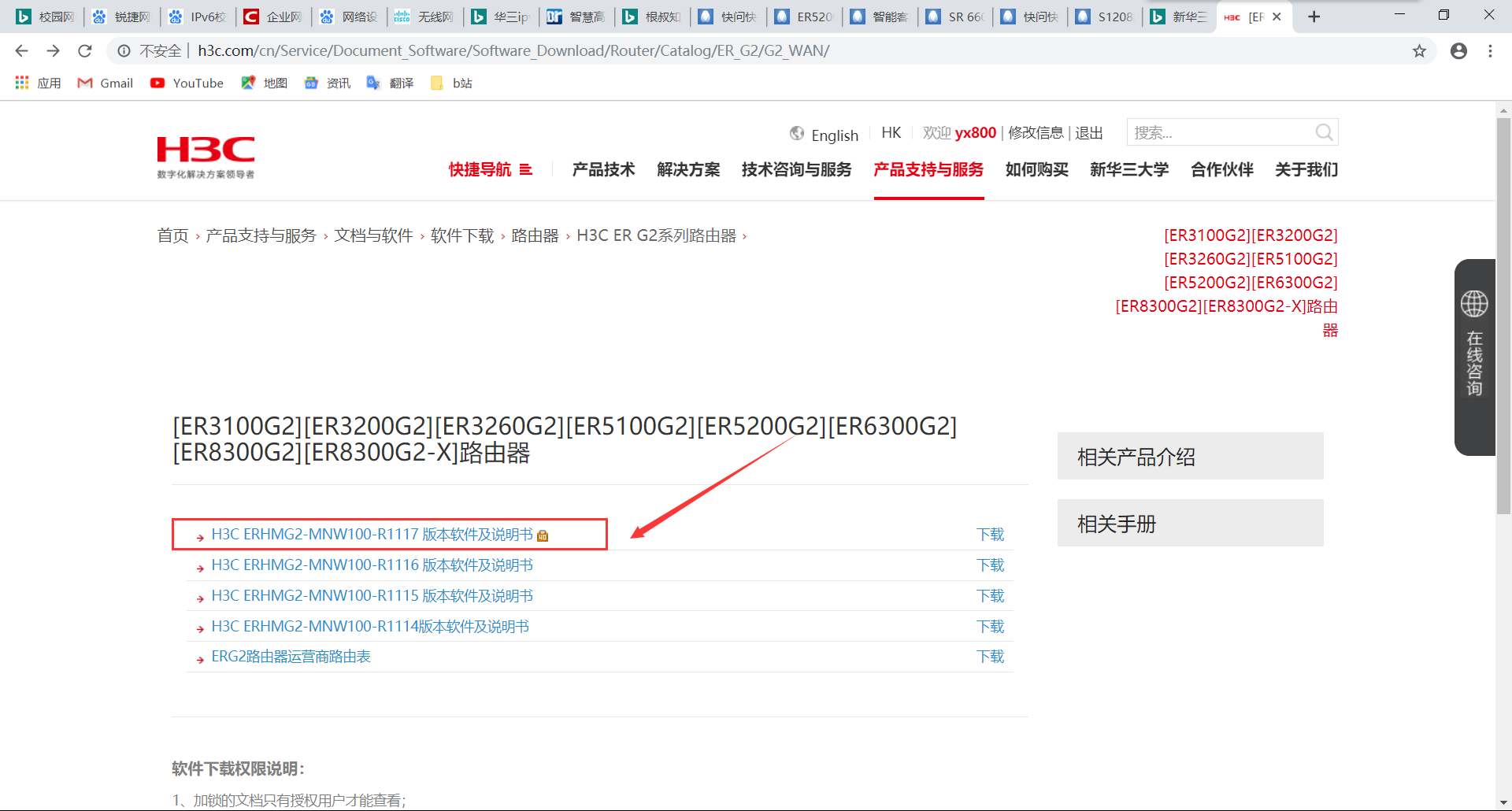Click 软件下载 in the breadcrumb
Viewport: 1512px width, 811px height.
(x=462, y=235)
